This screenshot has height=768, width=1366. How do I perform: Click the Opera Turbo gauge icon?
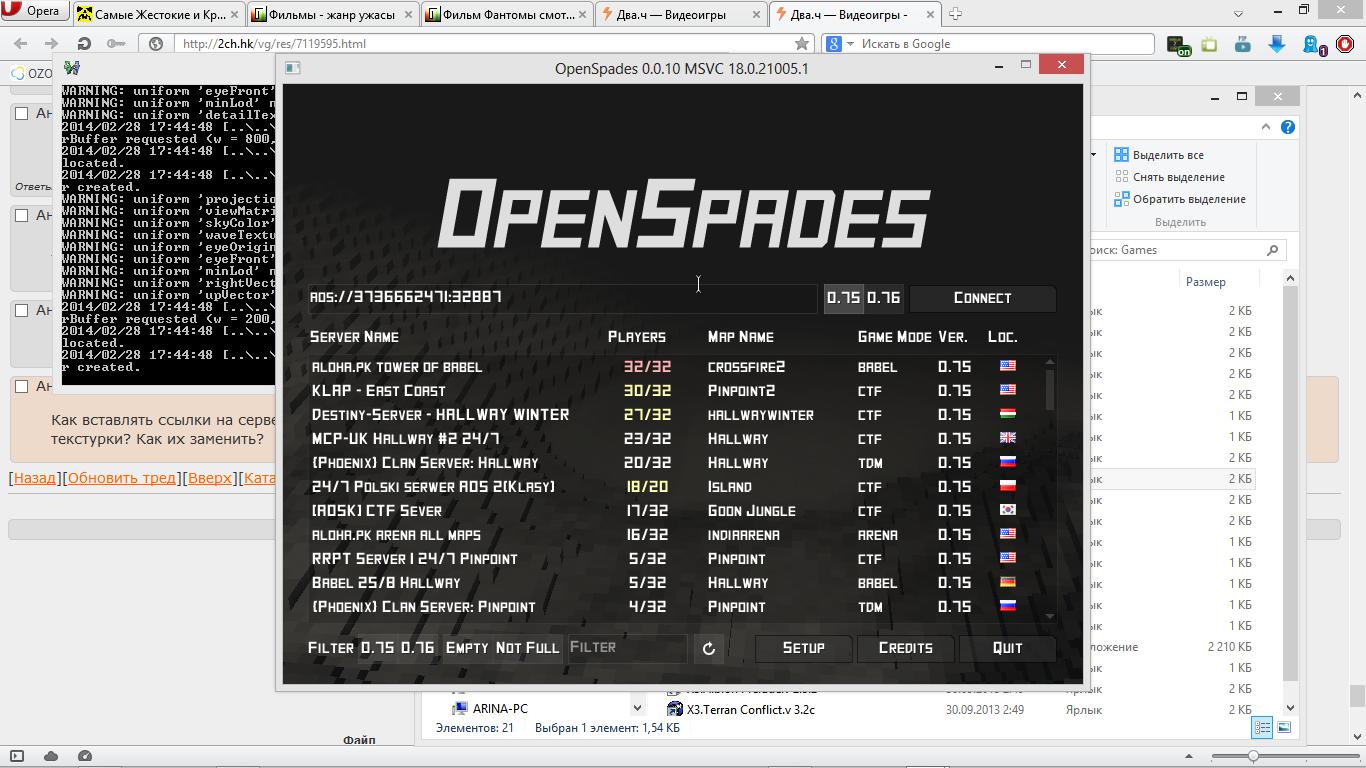85,756
